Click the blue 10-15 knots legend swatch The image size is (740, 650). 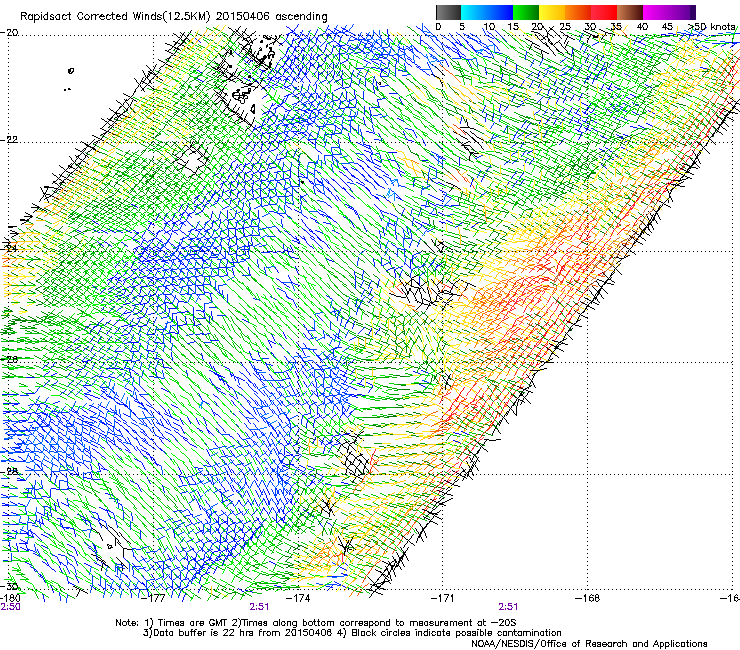pyautogui.click(x=500, y=12)
